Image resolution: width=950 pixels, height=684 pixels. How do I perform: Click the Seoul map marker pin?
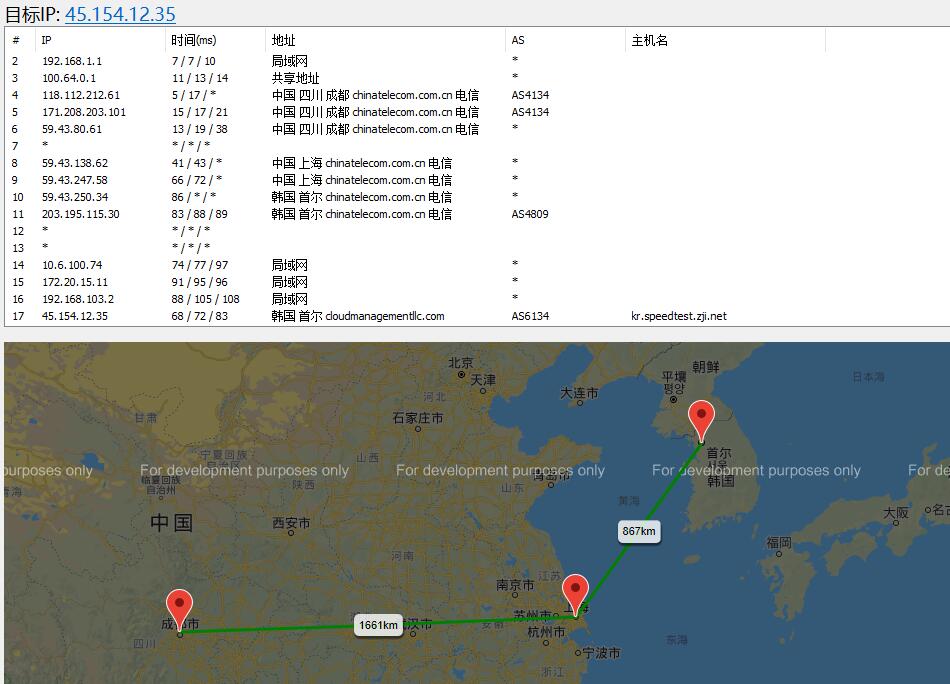tap(701, 420)
